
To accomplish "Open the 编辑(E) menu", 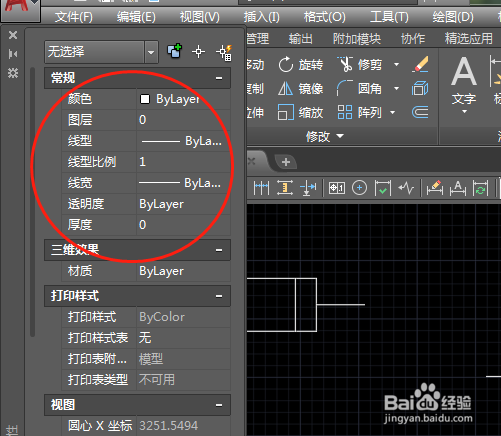I will pyautogui.click(x=136, y=17).
